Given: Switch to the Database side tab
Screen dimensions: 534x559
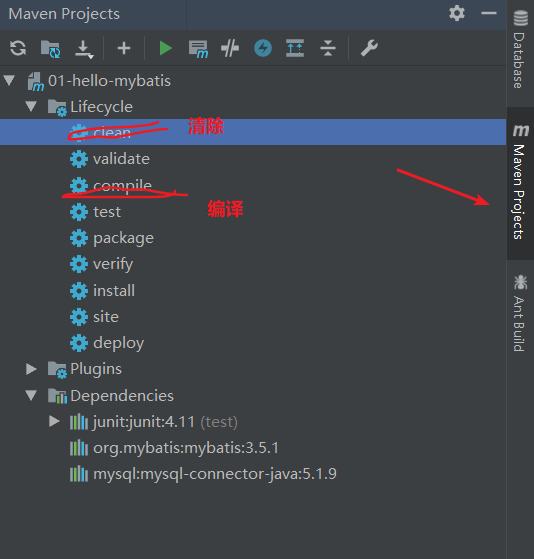Looking at the screenshot, I should [x=520, y=50].
